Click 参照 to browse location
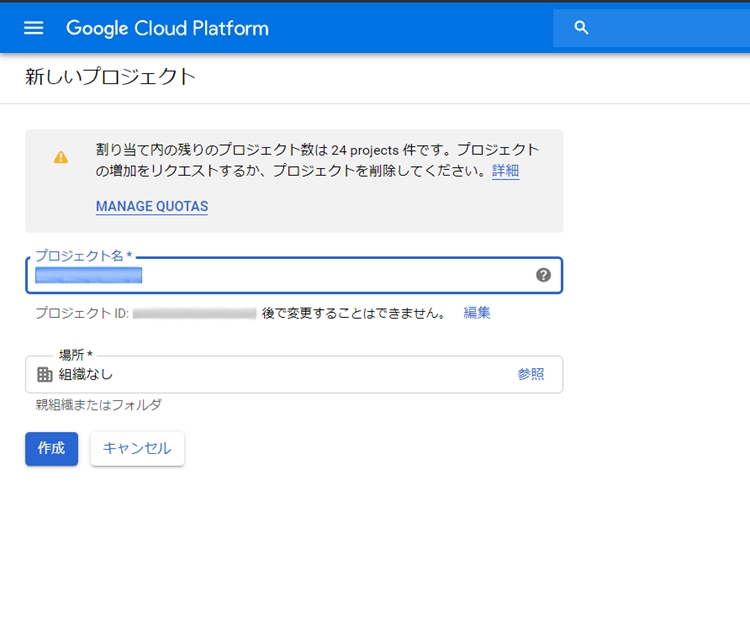Screen dimensions: 750x628 [530, 374]
